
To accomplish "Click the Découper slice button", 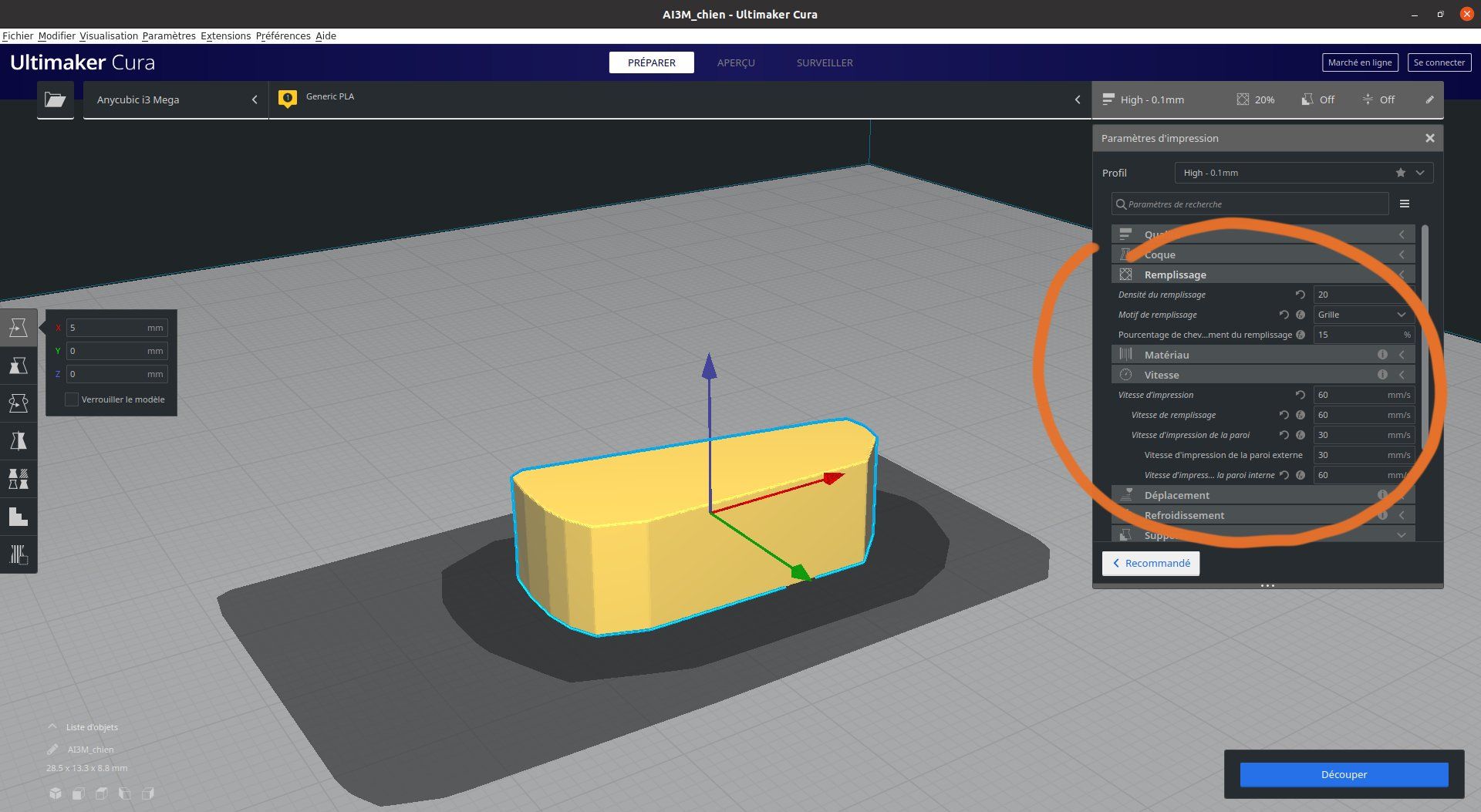I will [1344, 774].
